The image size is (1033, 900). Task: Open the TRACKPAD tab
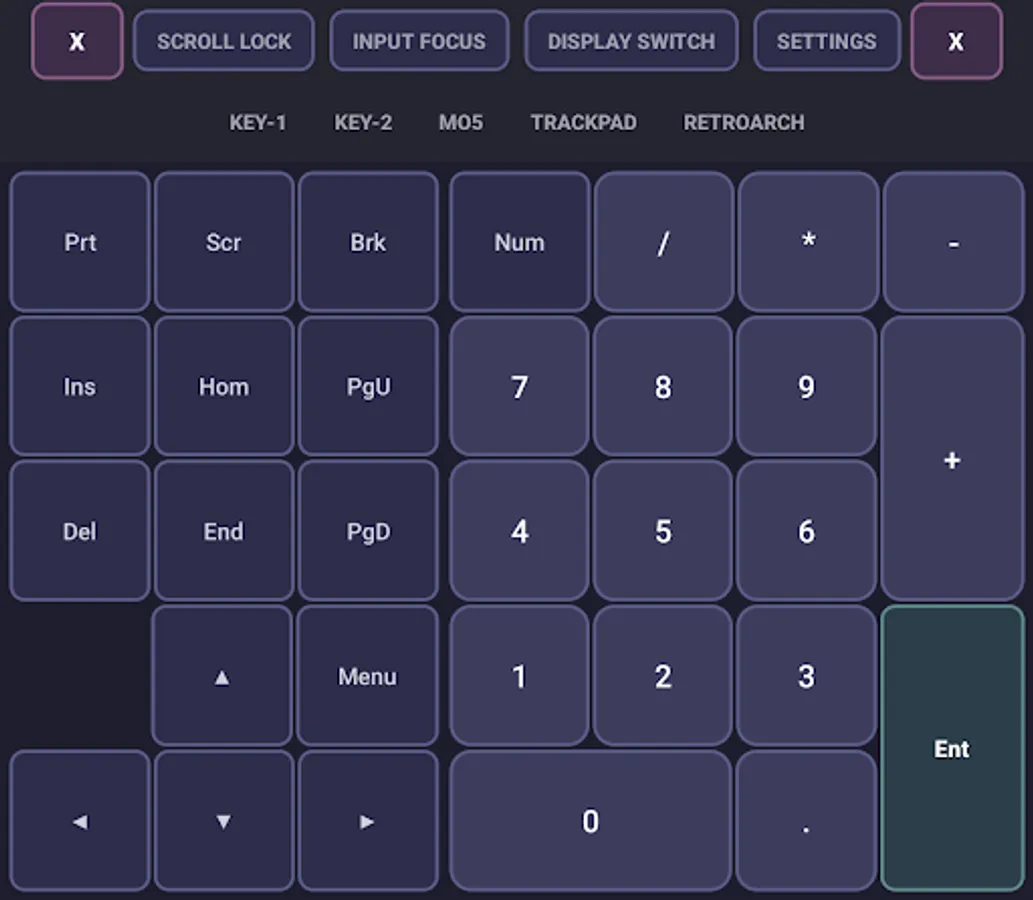[x=583, y=122]
